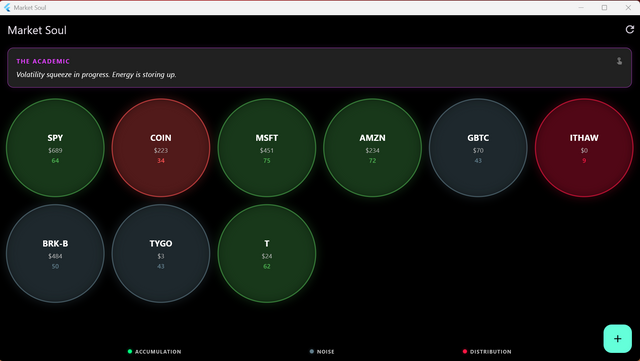The width and height of the screenshot is (640, 361).
Task: Click the Market Soul header title
Action: (37, 30)
